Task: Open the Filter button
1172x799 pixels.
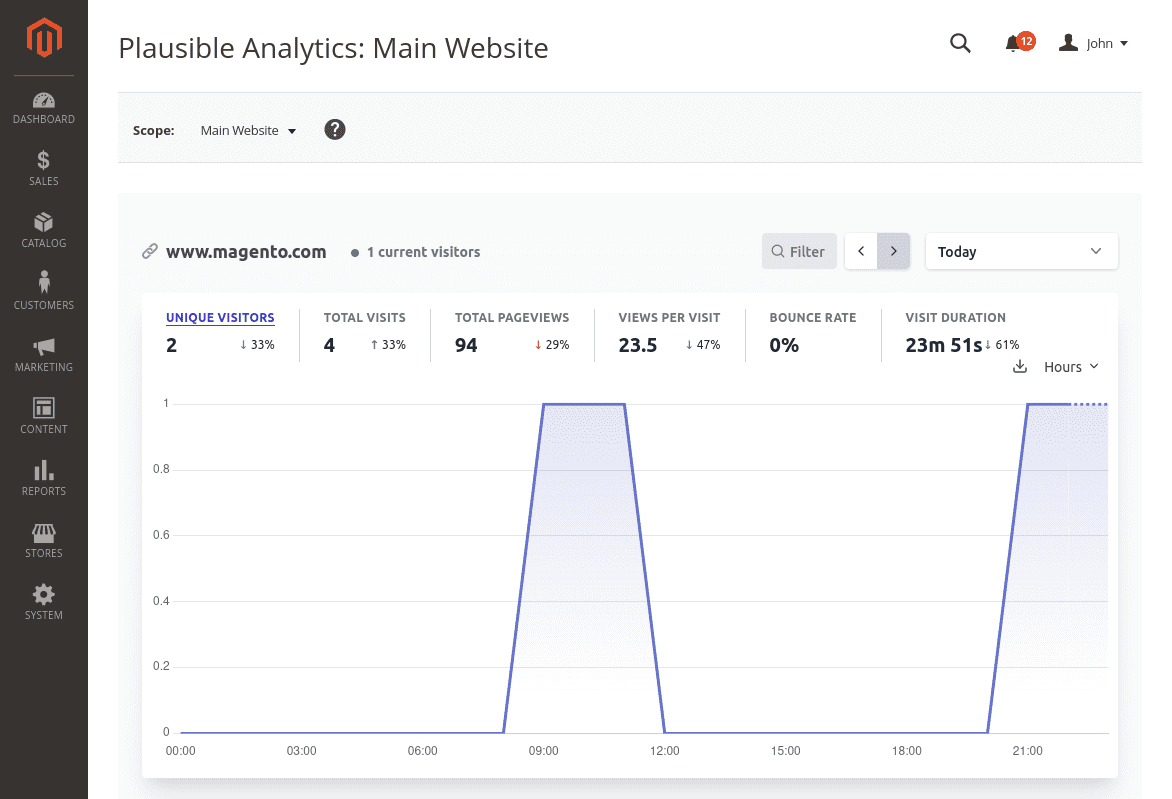Action: pyautogui.click(x=798, y=251)
